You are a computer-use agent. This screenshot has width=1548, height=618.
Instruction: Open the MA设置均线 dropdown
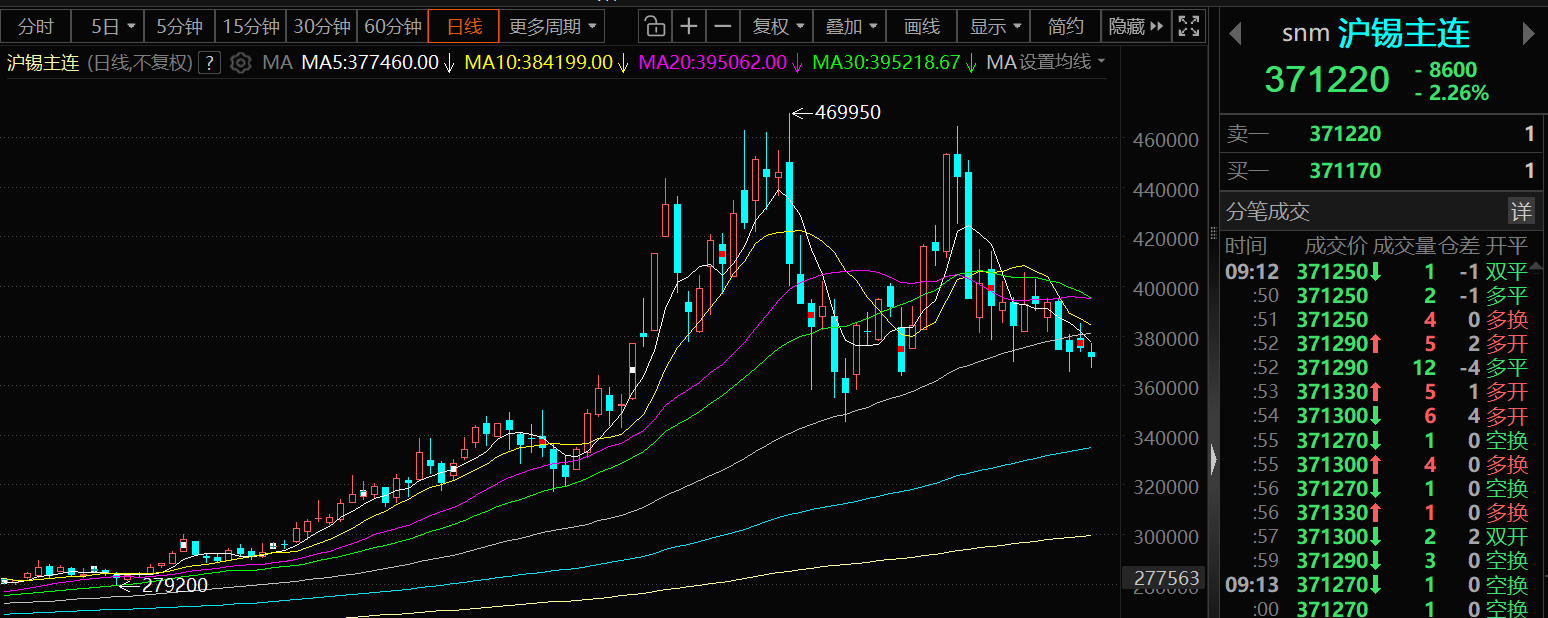tap(1046, 63)
